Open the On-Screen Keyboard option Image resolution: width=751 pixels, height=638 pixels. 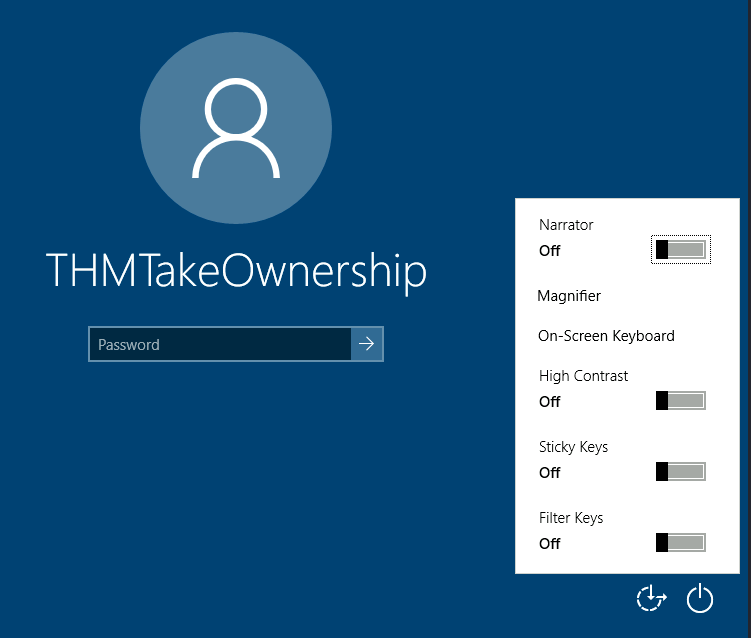(x=606, y=336)
